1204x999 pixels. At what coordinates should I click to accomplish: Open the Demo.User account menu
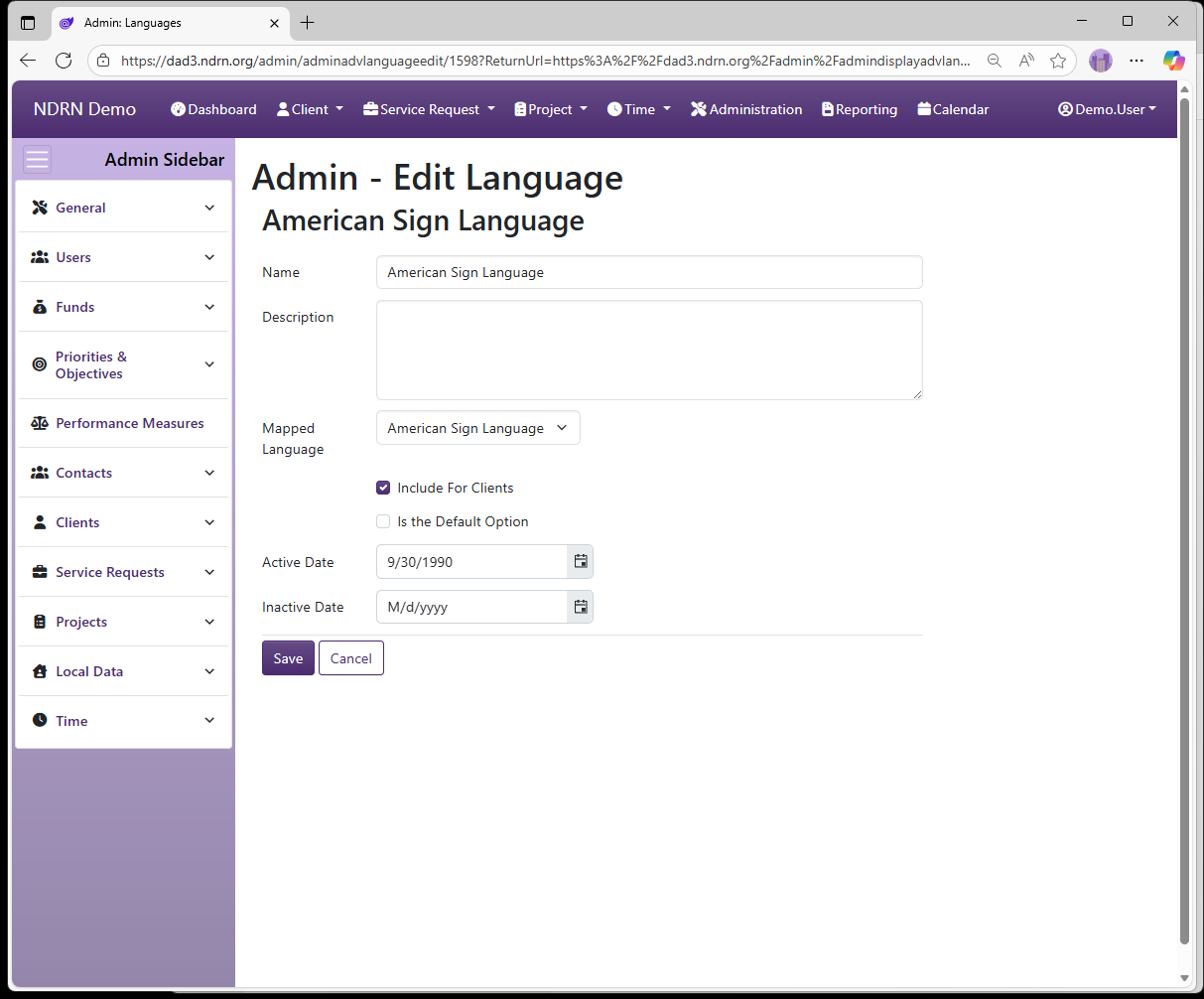coord(1107,109)
